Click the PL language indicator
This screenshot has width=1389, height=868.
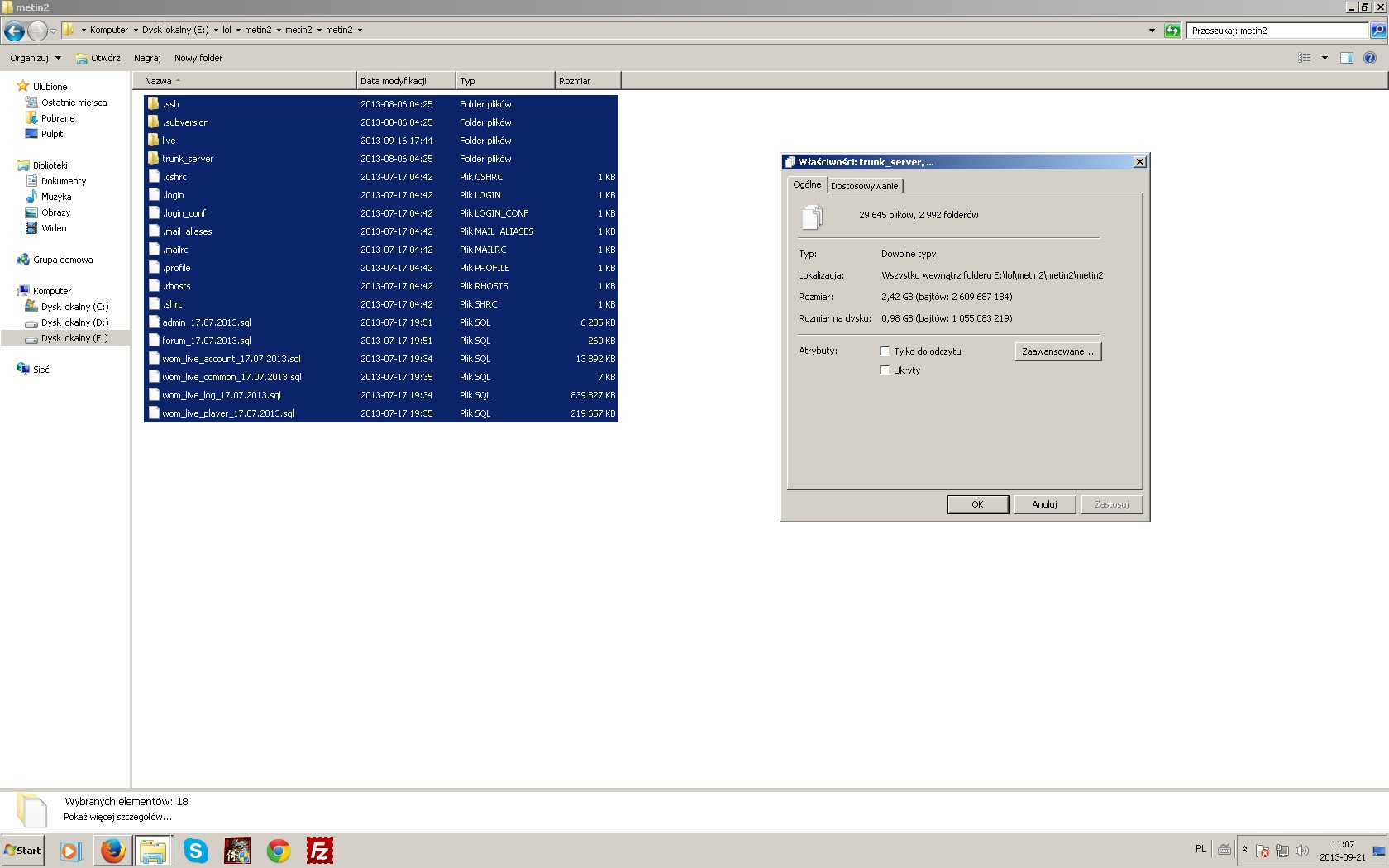click(x=1200, y=849)
